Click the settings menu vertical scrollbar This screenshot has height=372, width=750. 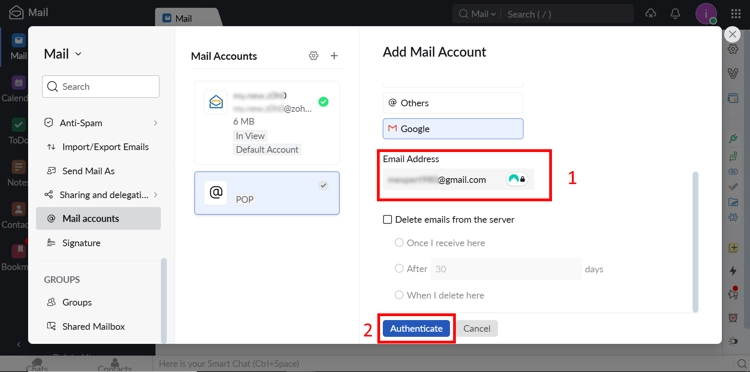pos(164,300)
